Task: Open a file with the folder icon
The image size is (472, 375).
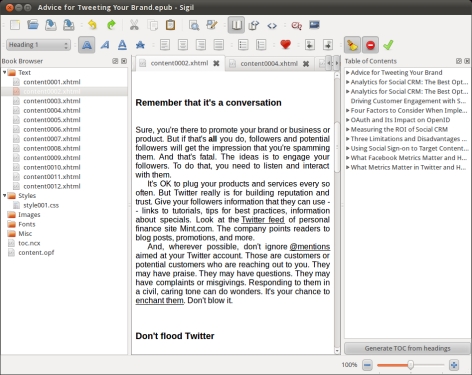Action: coord(33,25)
